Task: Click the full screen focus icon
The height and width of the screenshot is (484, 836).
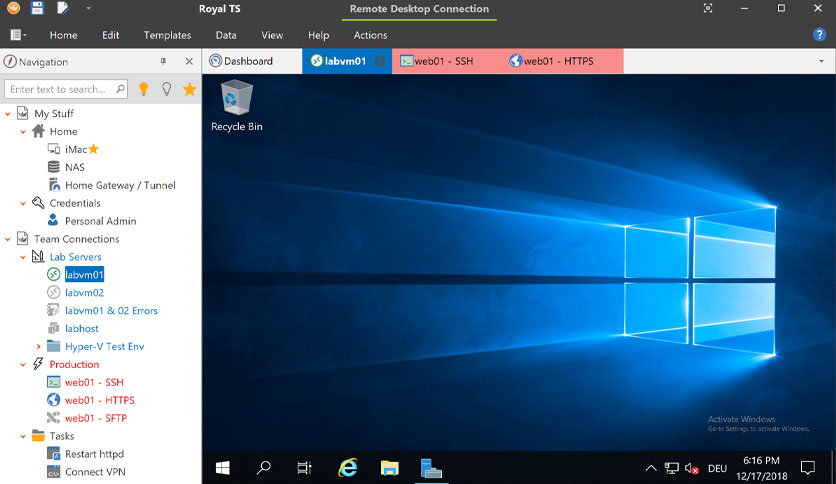Action: (708, 8)
